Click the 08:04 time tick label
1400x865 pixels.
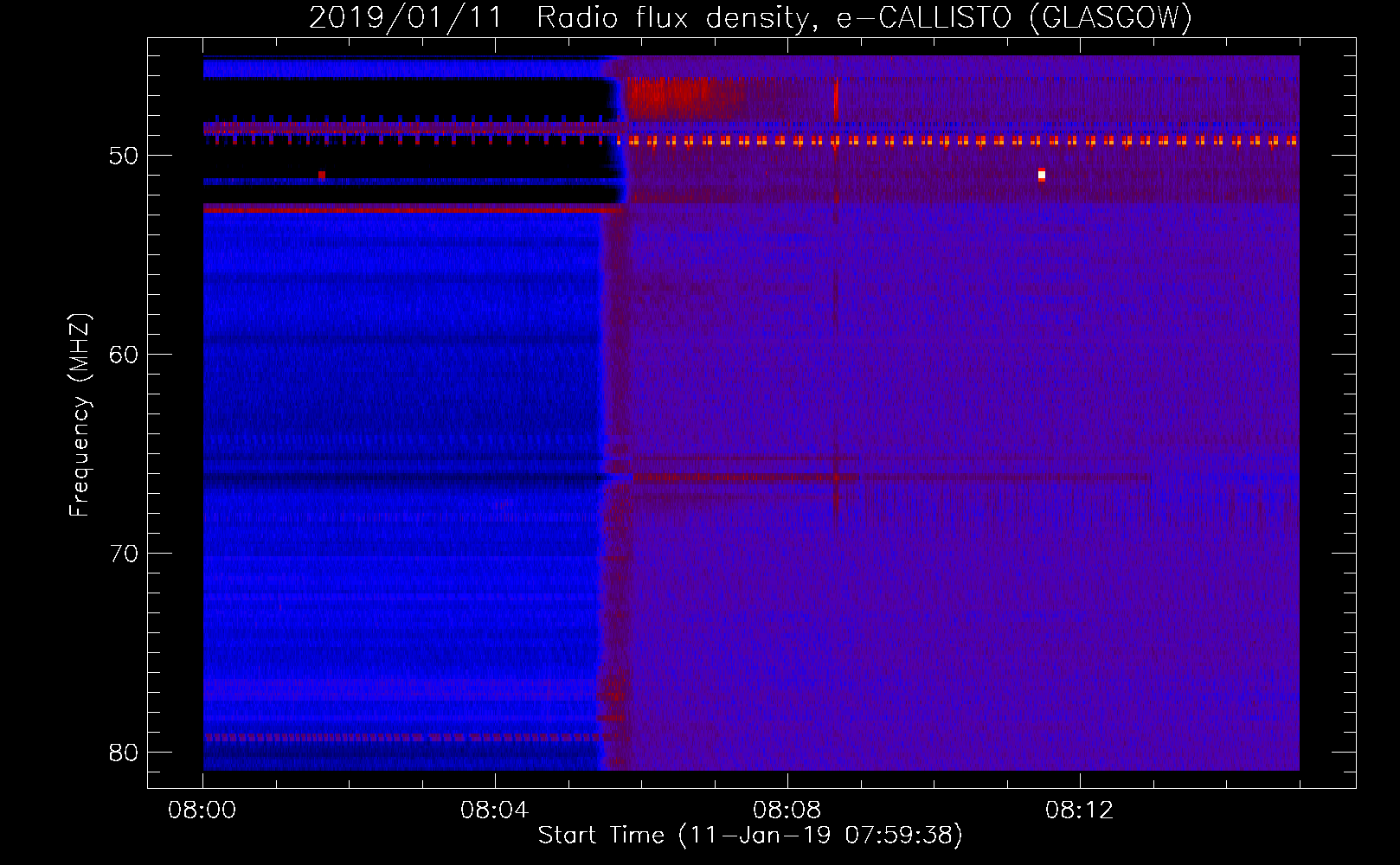(x=494, y=811)
